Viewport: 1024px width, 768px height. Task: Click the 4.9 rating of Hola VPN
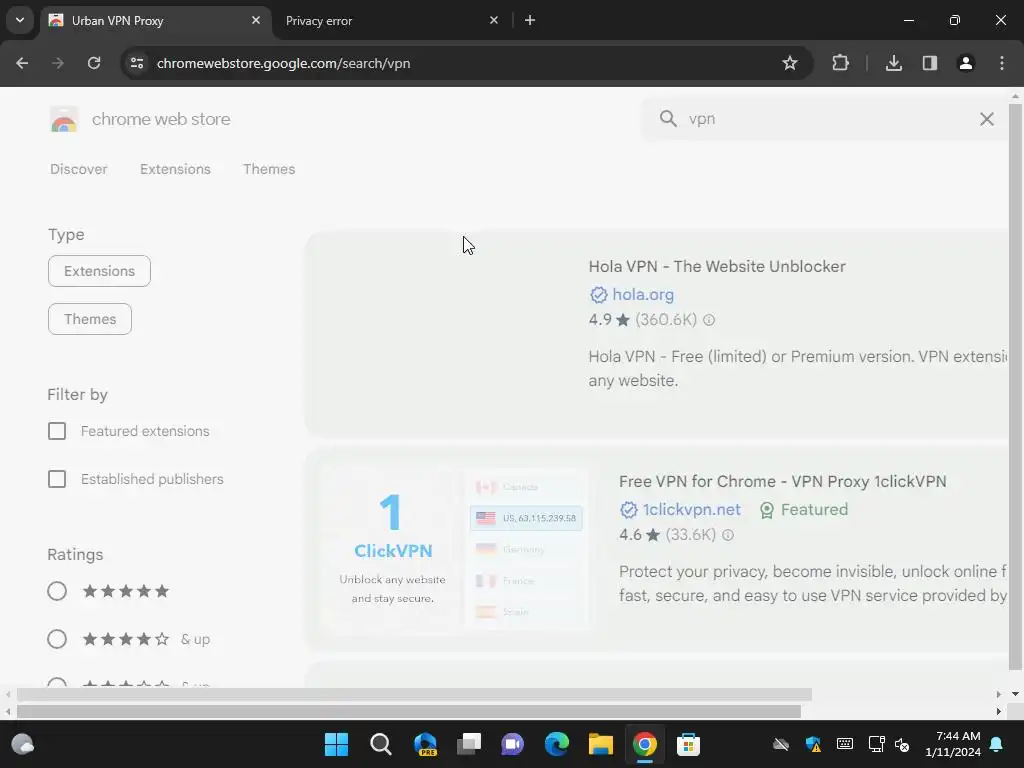click(x=600, y=320)
